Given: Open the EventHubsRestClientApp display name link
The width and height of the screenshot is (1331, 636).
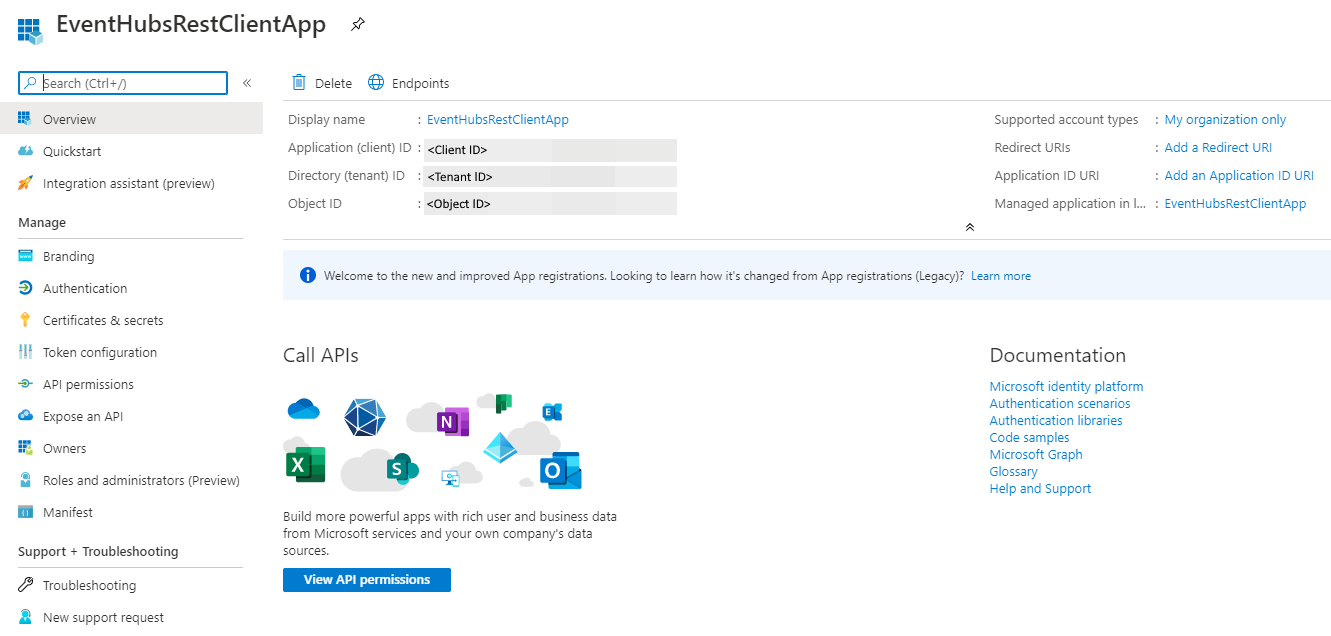Looking at the screenshot, I should [498, 119].
